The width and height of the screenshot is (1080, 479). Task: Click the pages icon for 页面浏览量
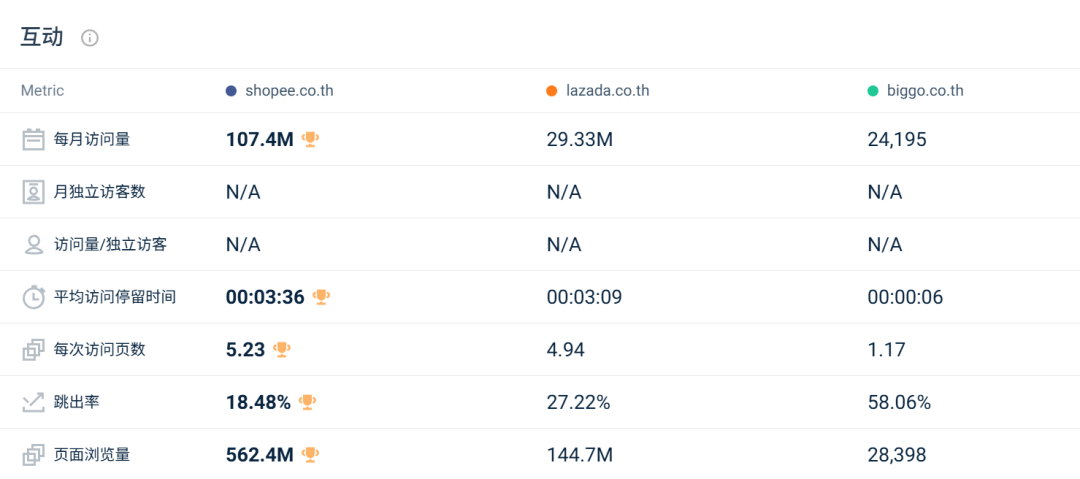click(x=32, y=455)
